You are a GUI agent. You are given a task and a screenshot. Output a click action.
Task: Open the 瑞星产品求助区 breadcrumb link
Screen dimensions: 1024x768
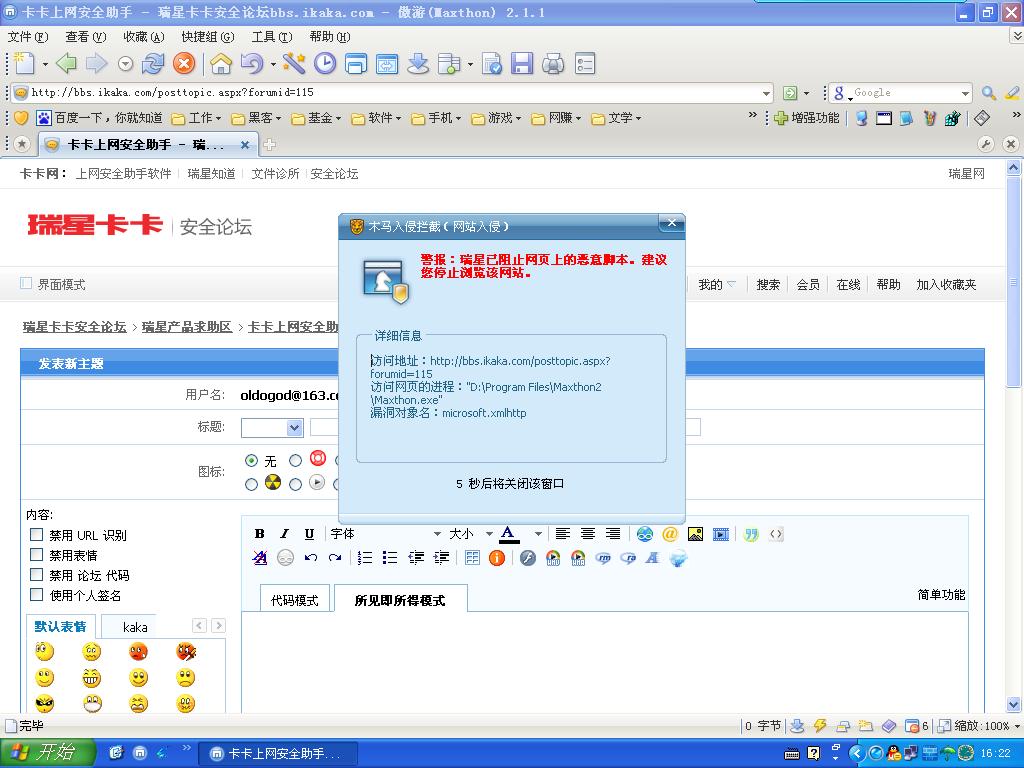187,327
